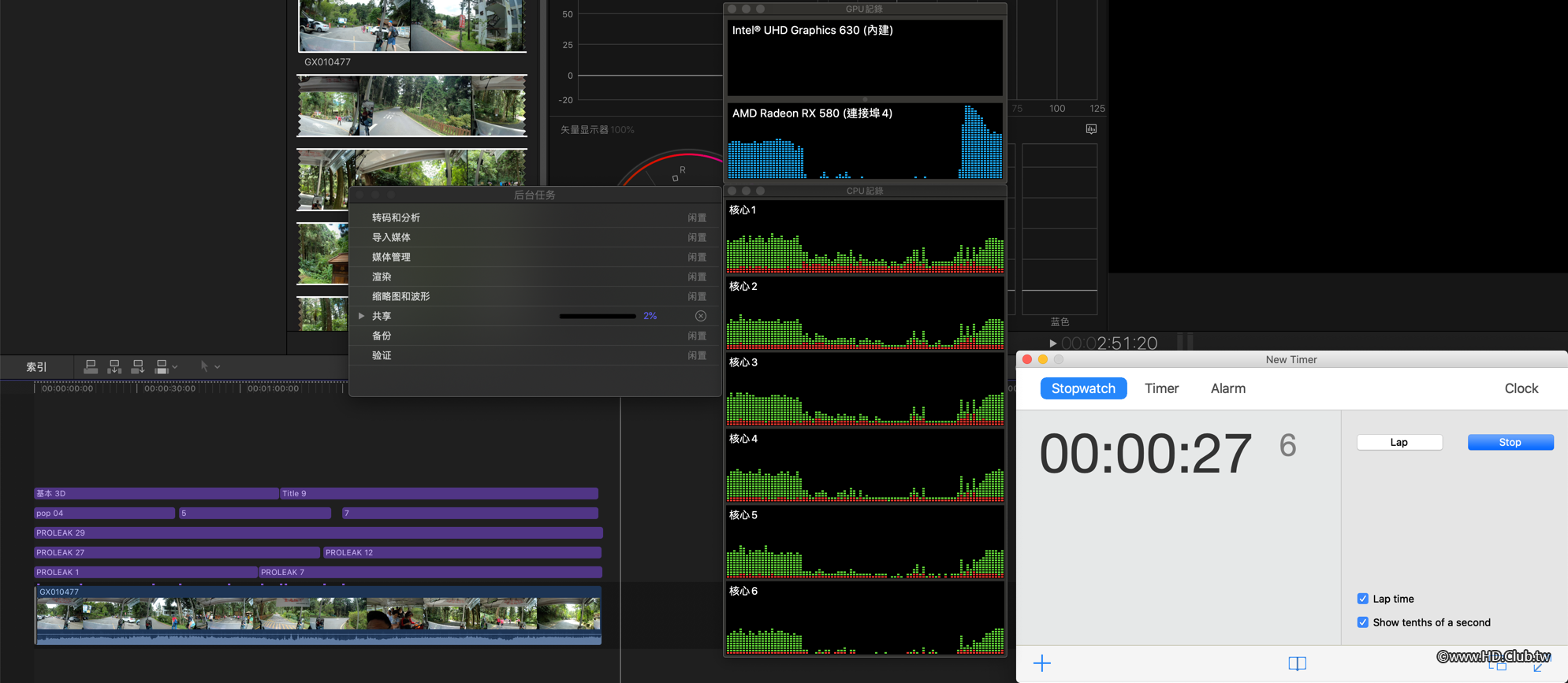This screenshot has width=1568, height=683.
Task: Switch to the Timer tab
Action: pyautogui.click(x=1161, y=388)
